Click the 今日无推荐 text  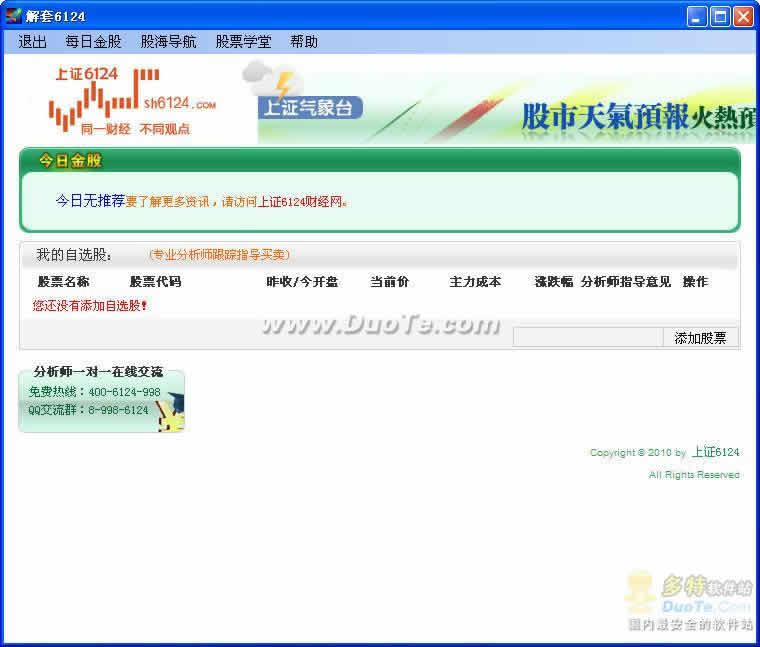point(90,201)
